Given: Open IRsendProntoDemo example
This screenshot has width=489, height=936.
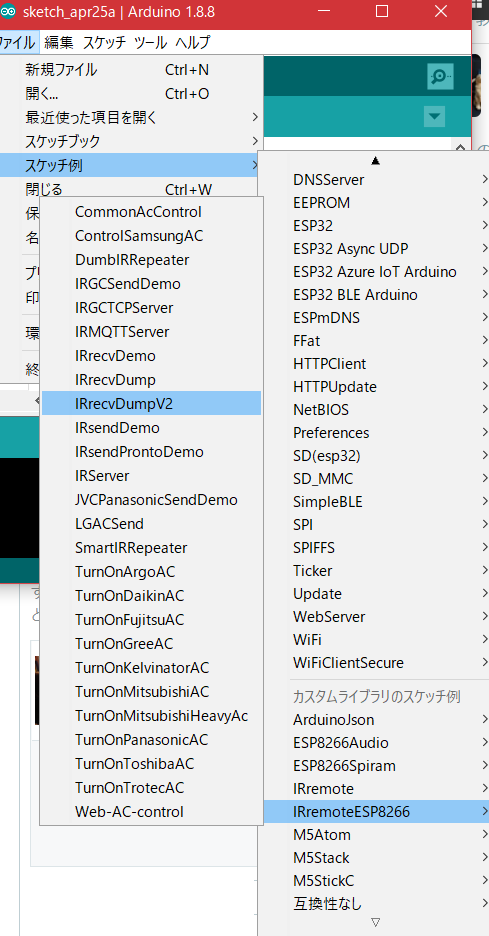Looking at the screenshot, I should coord(151,452).
